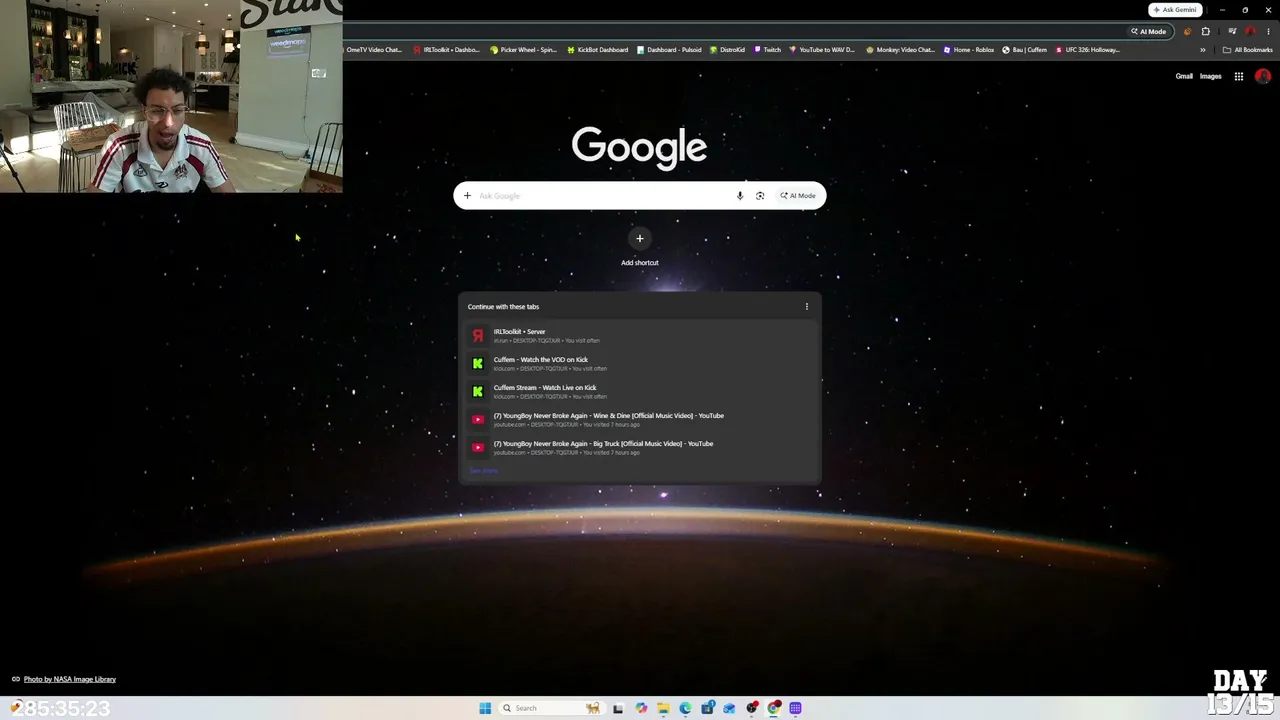Image resolution: width=1280 pixels, height=720 pixels.
Task: Open AI Mode from the Google search box
Action: 799,196
